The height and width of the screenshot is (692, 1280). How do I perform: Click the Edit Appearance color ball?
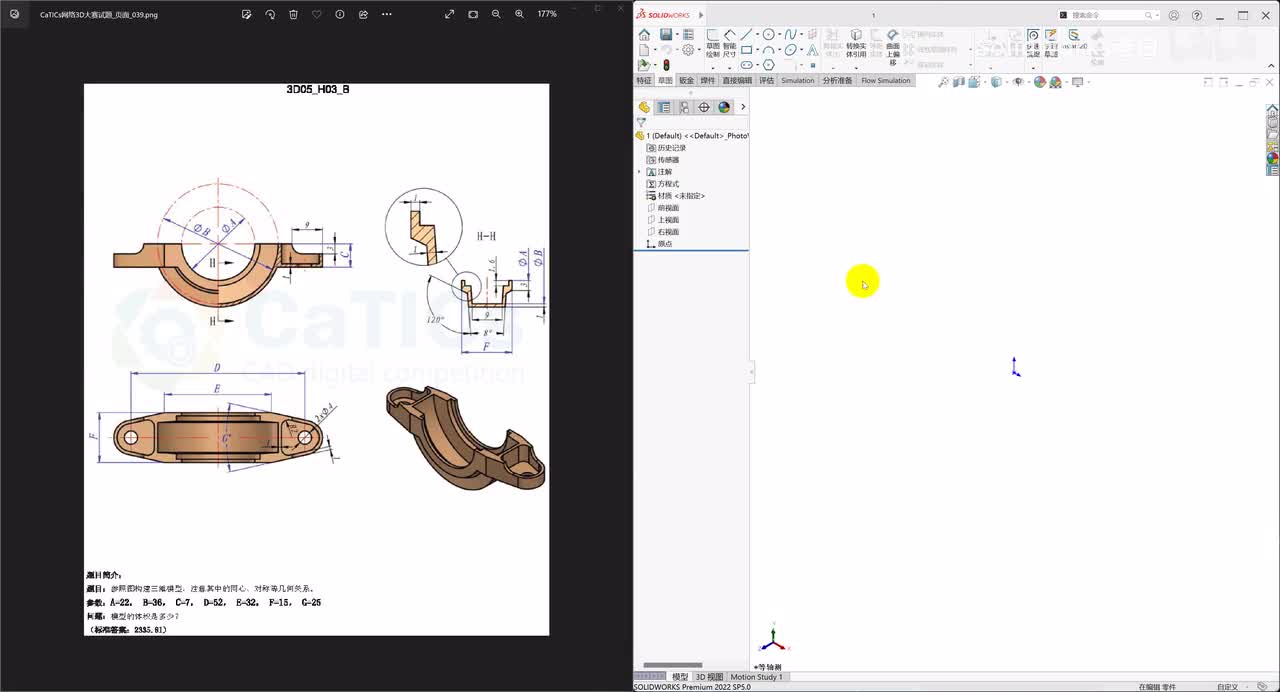[x=1039, y=82]
